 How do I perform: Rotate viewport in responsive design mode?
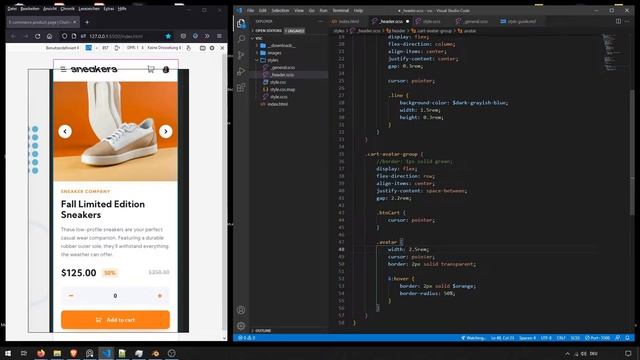(x=117, y=48)
